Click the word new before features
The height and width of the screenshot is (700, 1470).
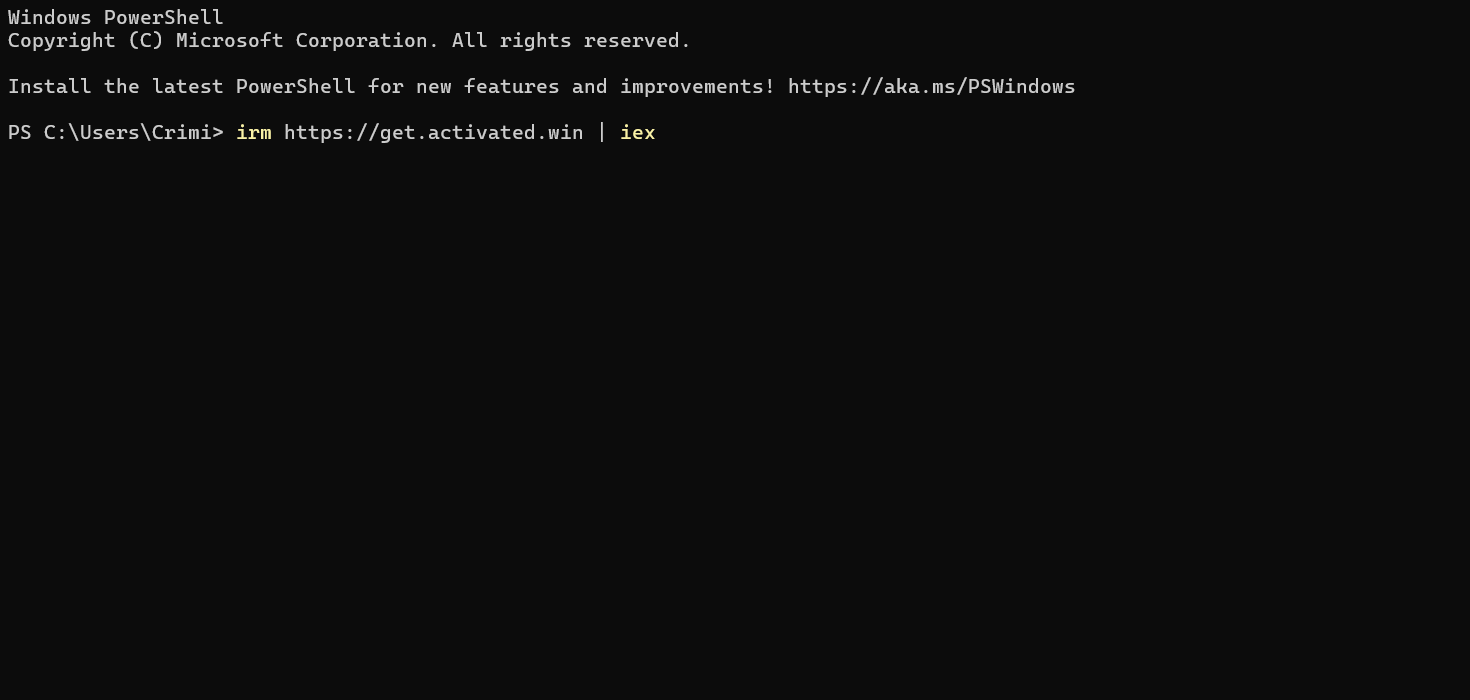(x=434, y=86)
